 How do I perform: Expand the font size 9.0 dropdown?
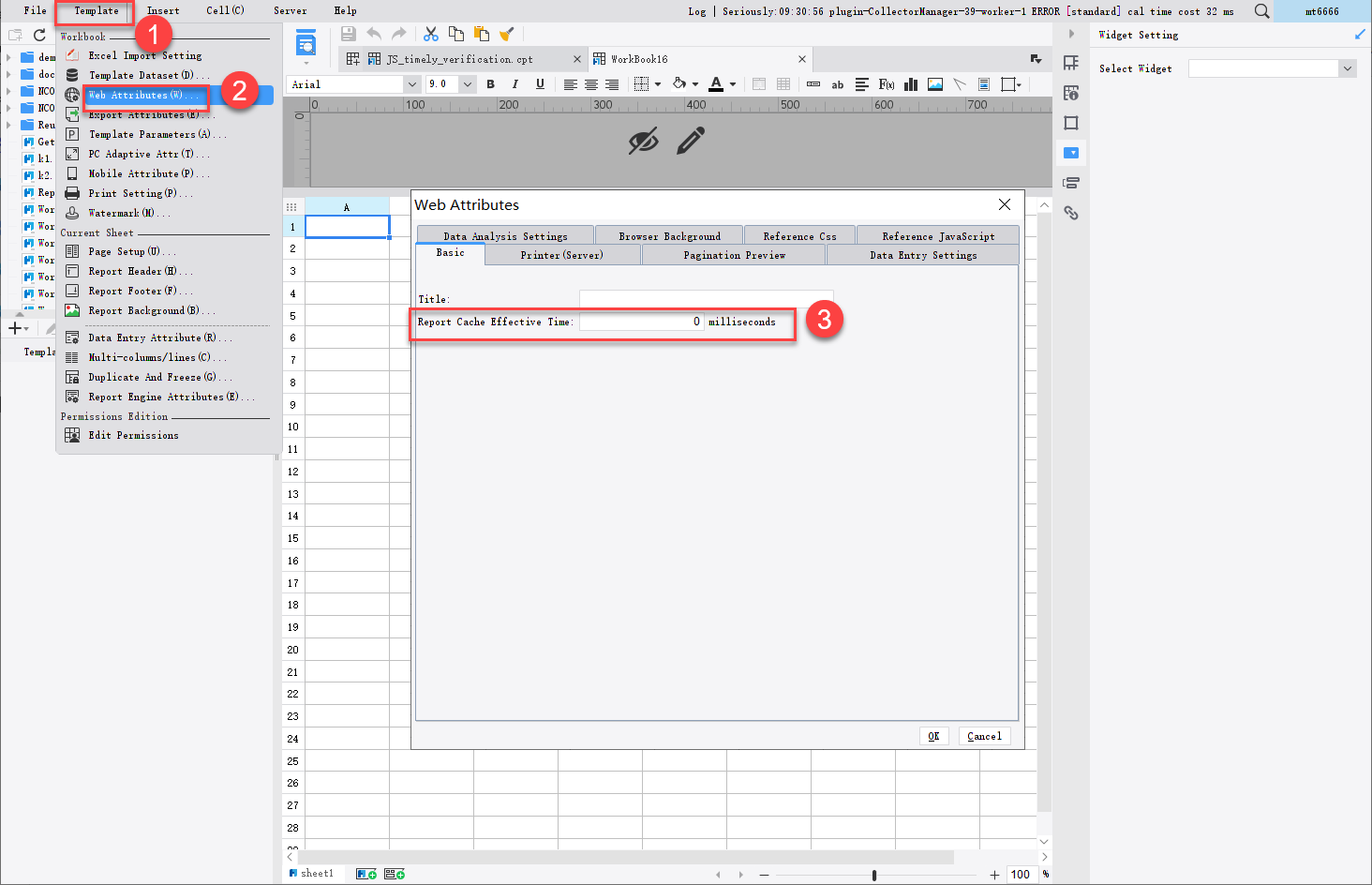[467, 83]
